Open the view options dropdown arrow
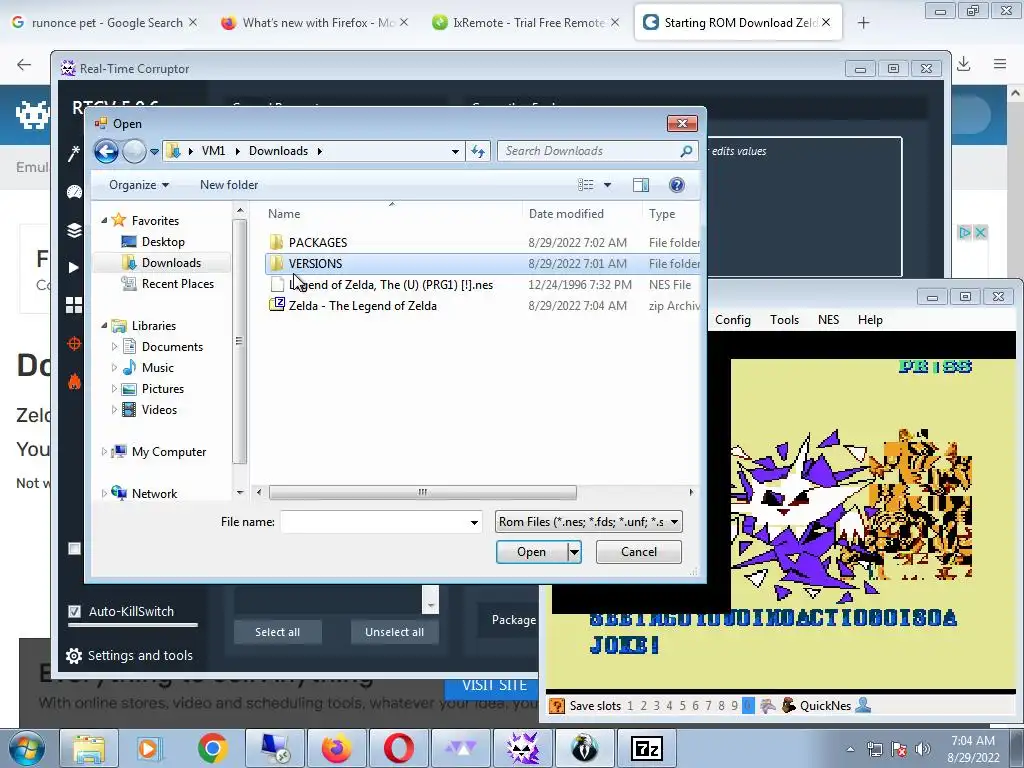1024x768 pixels. click(607, 185)
